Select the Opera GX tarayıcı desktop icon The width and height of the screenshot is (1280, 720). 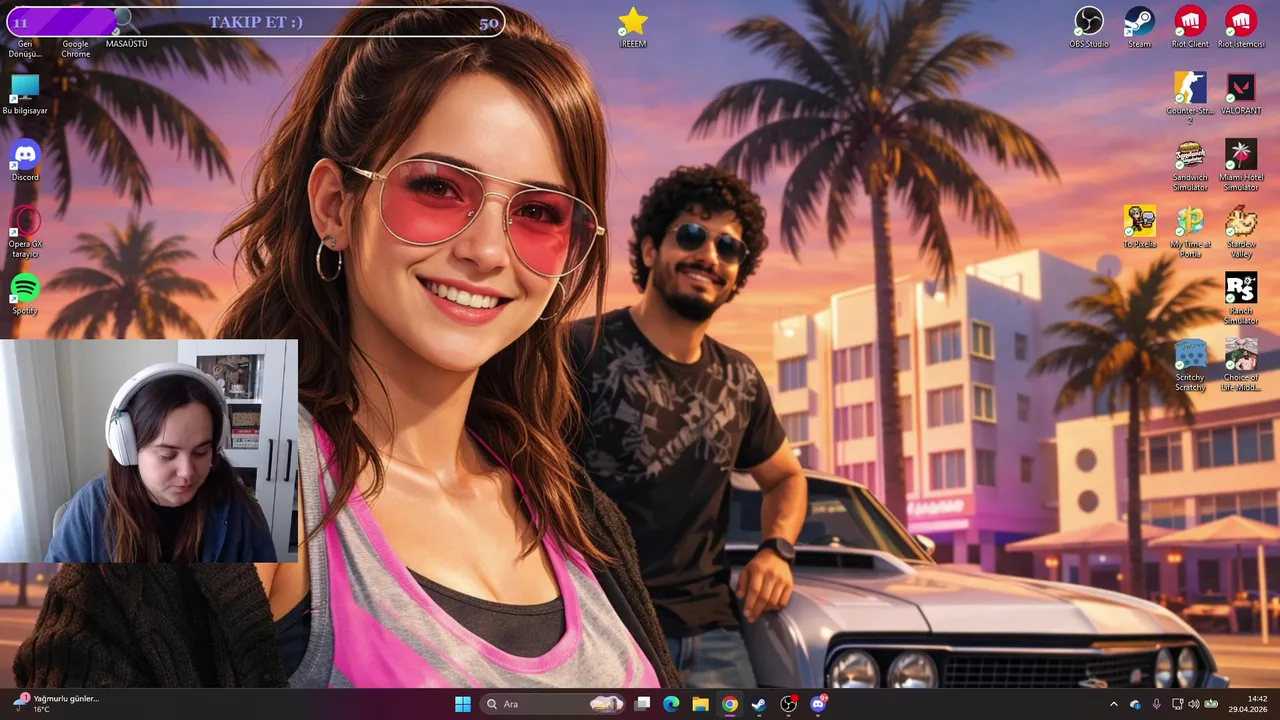25,232
